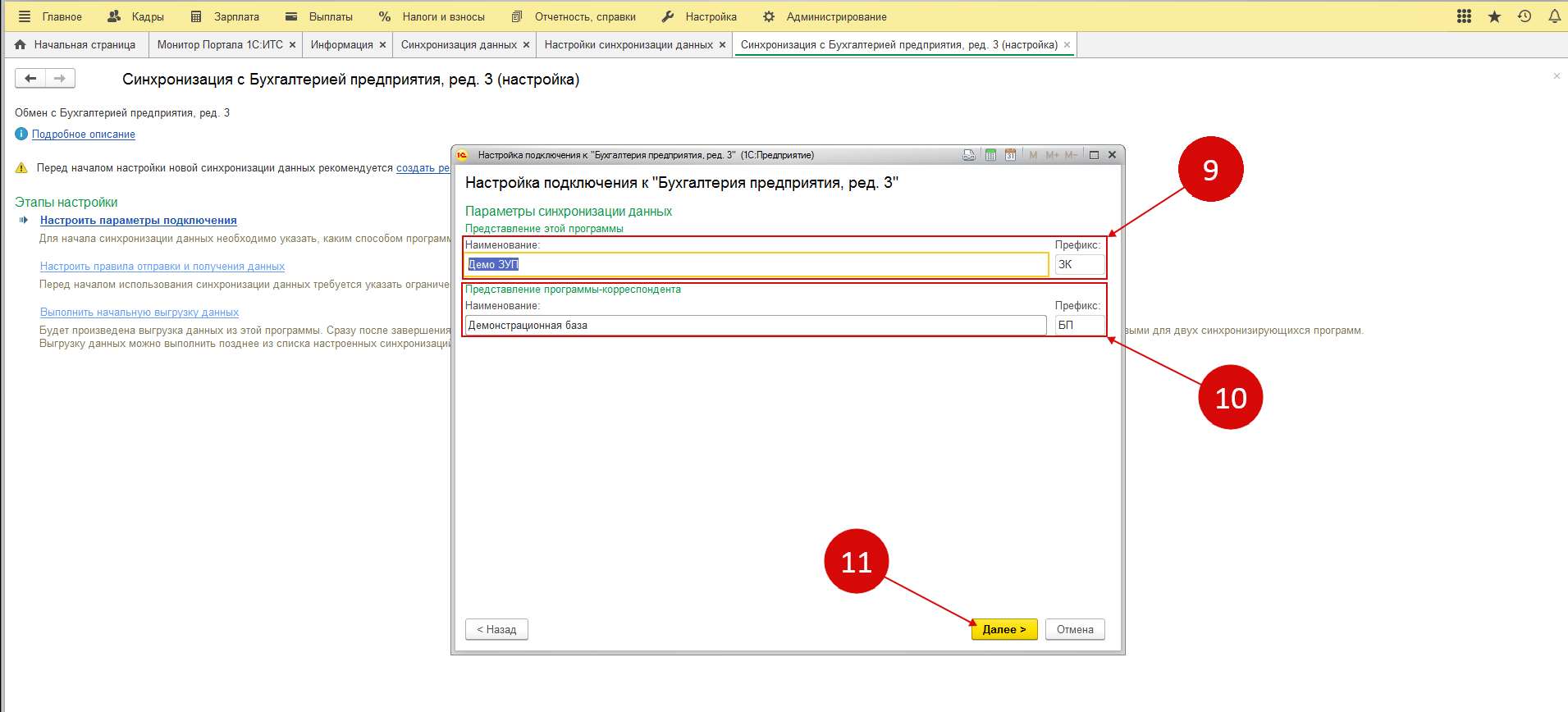The height and width of the screenshot is (712, 1568).
Task: Open the functions grid icon
Action: (1464, 16)
